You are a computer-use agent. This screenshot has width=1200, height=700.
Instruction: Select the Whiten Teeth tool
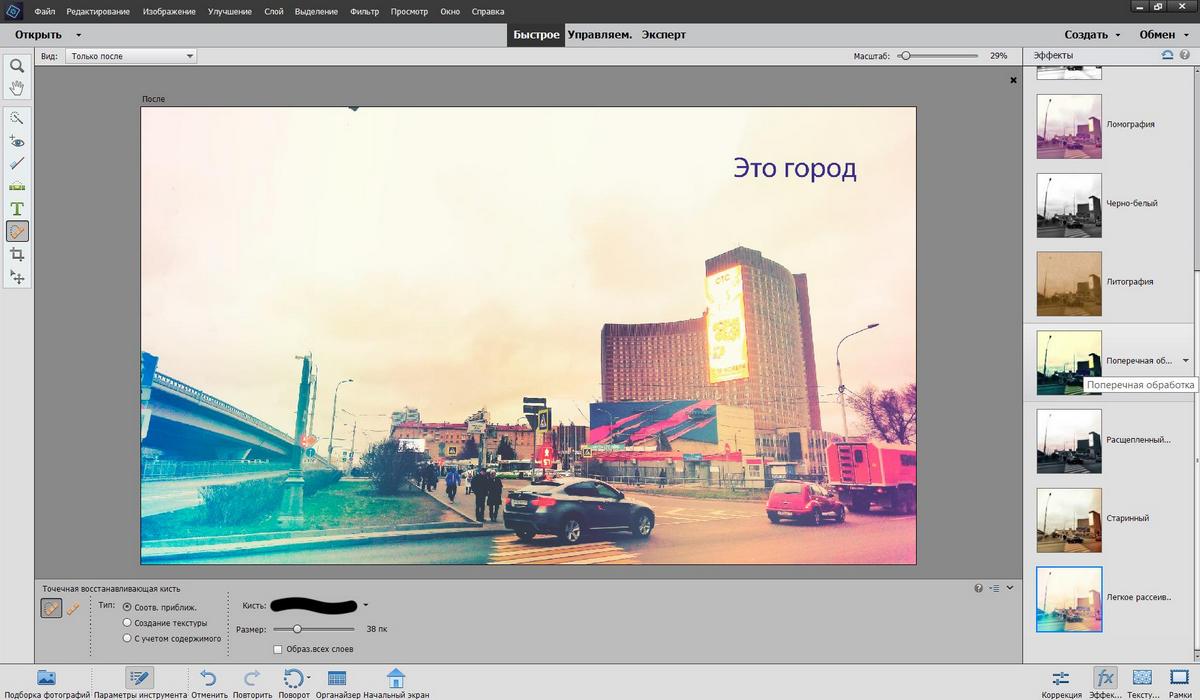click(x=17, y=163)
